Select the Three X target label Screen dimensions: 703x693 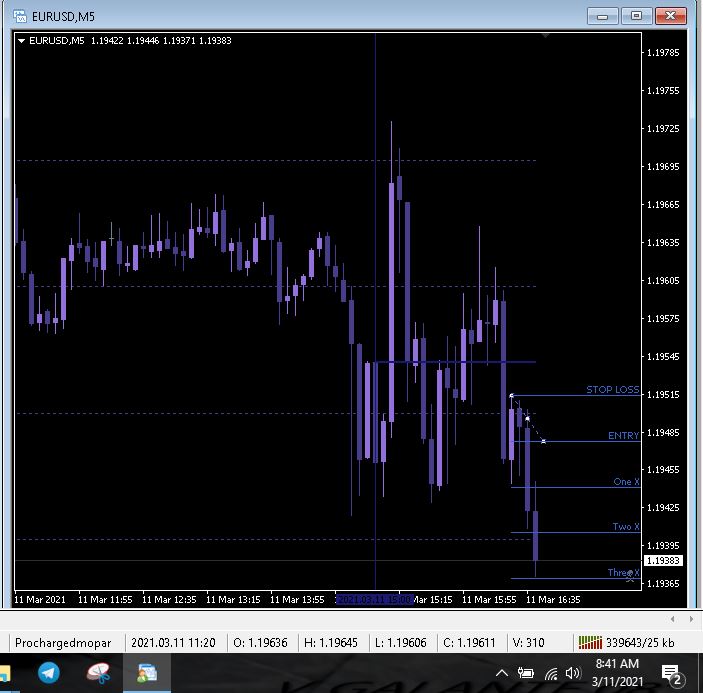tap(623, 572)
